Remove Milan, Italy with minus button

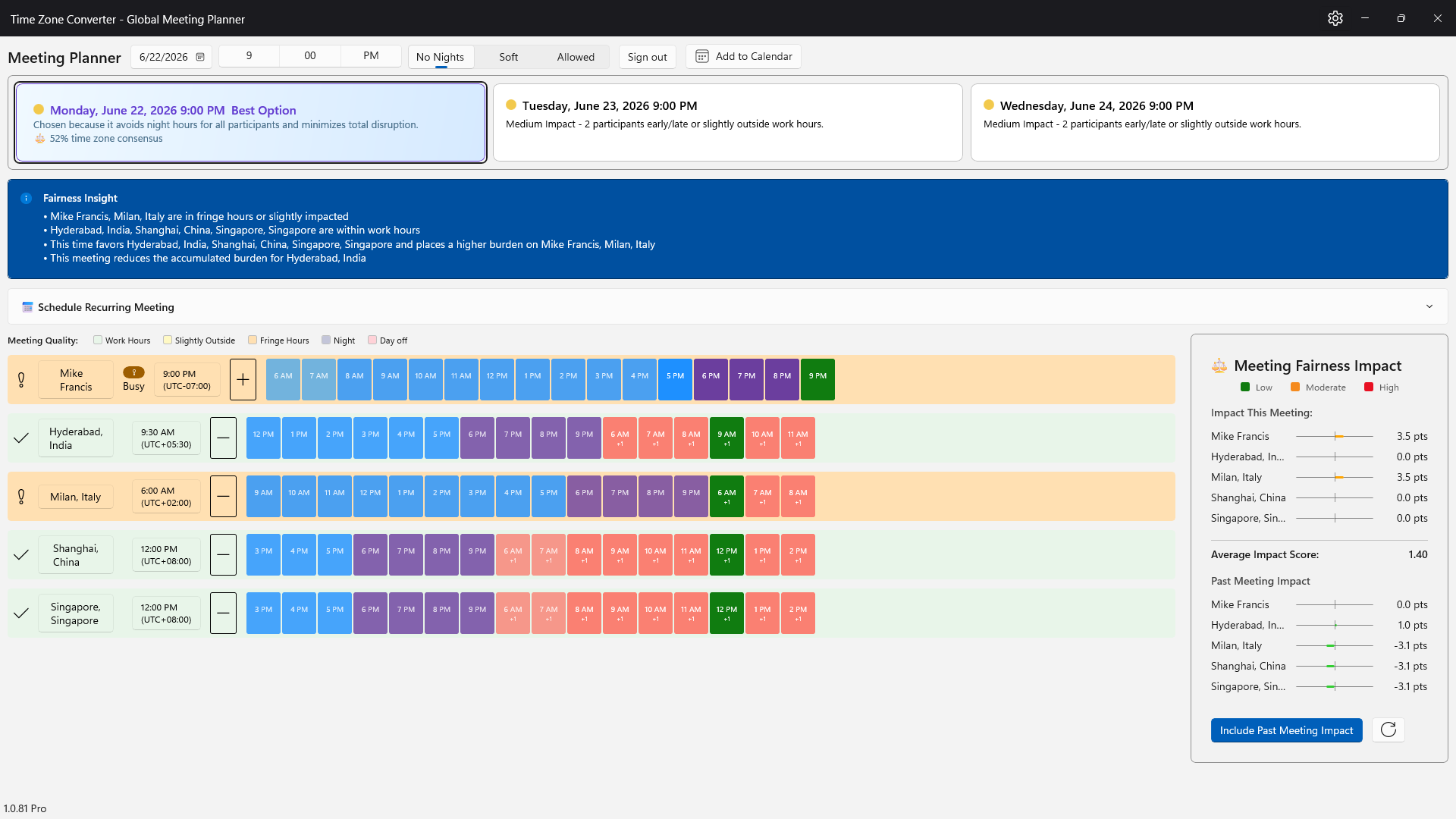pos(223,496)
